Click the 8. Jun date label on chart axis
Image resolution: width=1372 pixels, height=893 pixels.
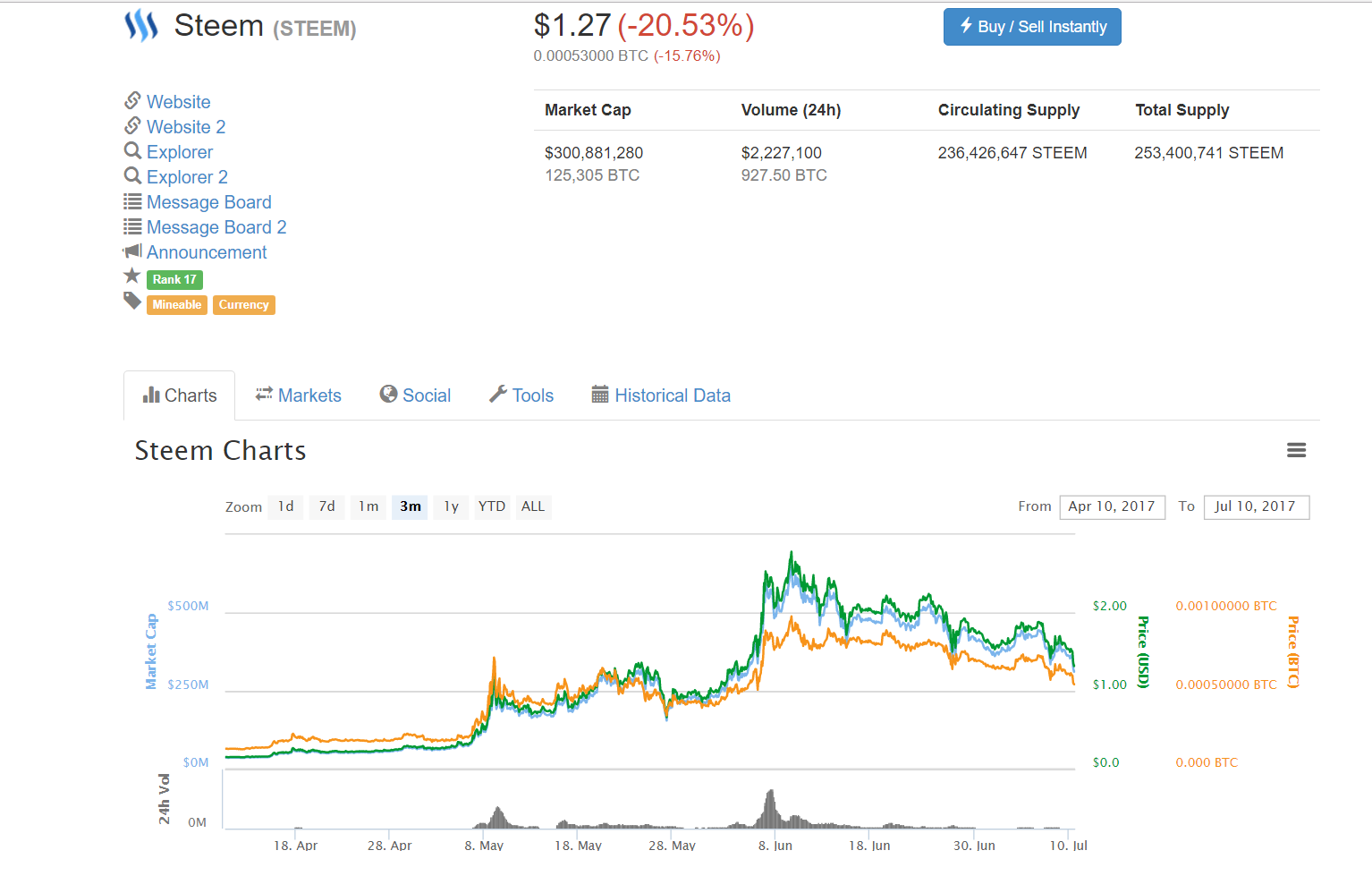(x=775, y=846)
